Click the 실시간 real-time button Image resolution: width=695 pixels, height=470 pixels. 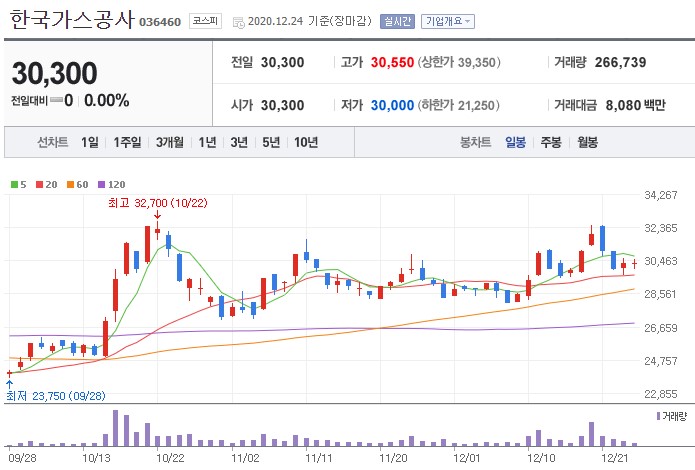click(x=397, y=21)
